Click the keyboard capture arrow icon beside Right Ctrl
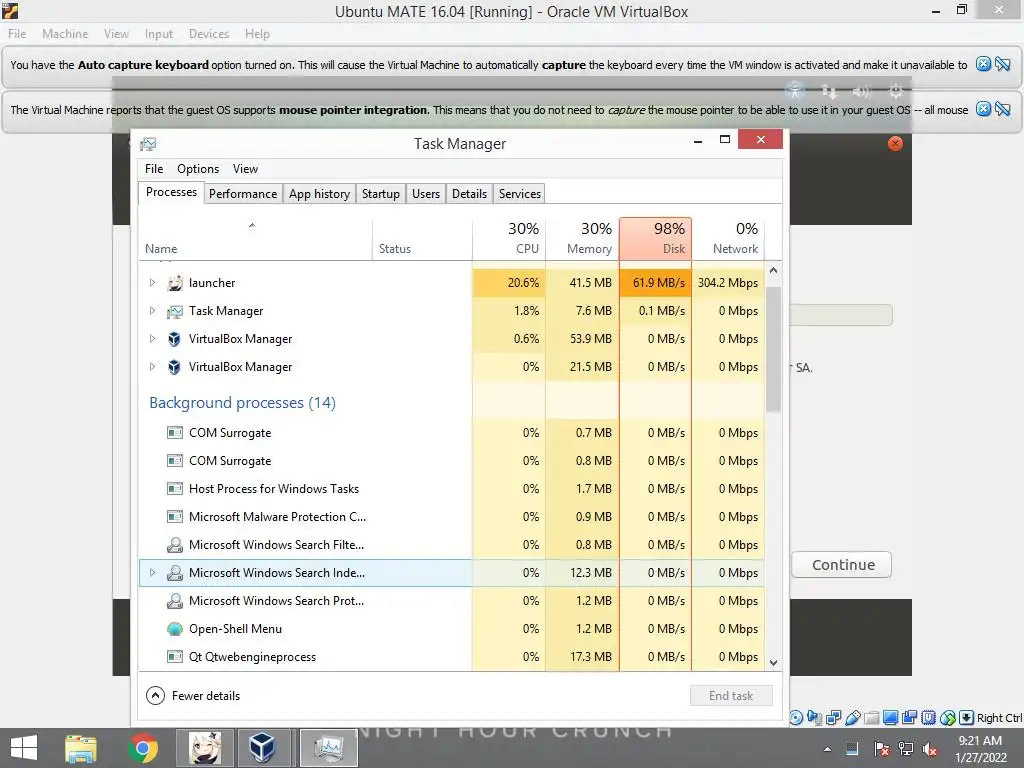The height and width of the screenshot is (768, 1024). point(967,718)
